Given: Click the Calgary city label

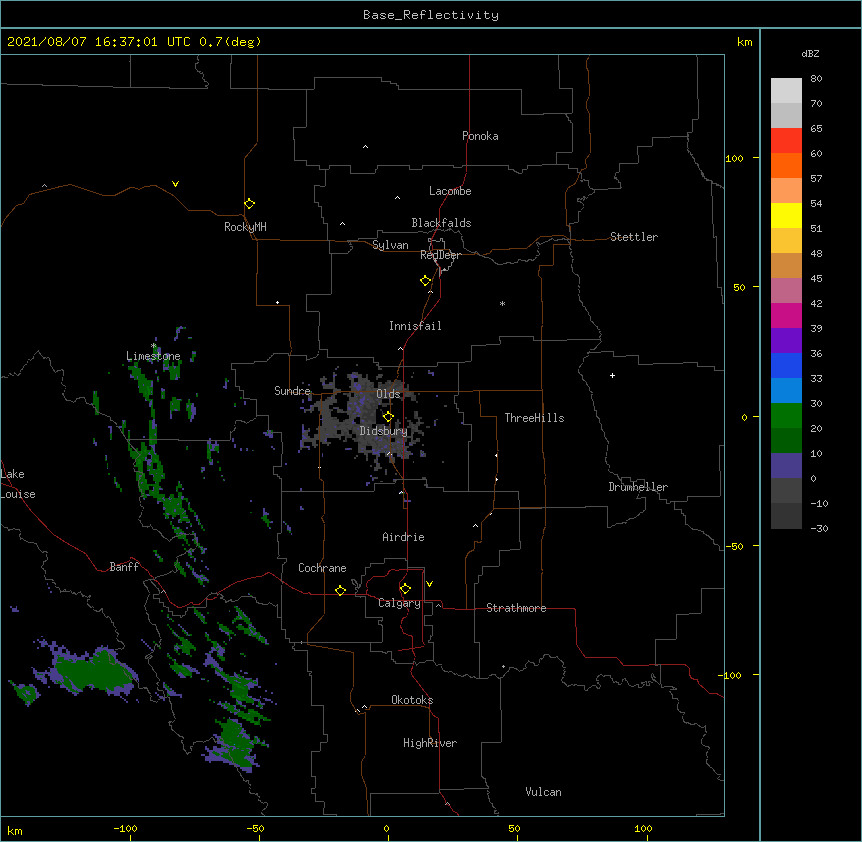Looking at the screenshot, I should tap(399, 603).
